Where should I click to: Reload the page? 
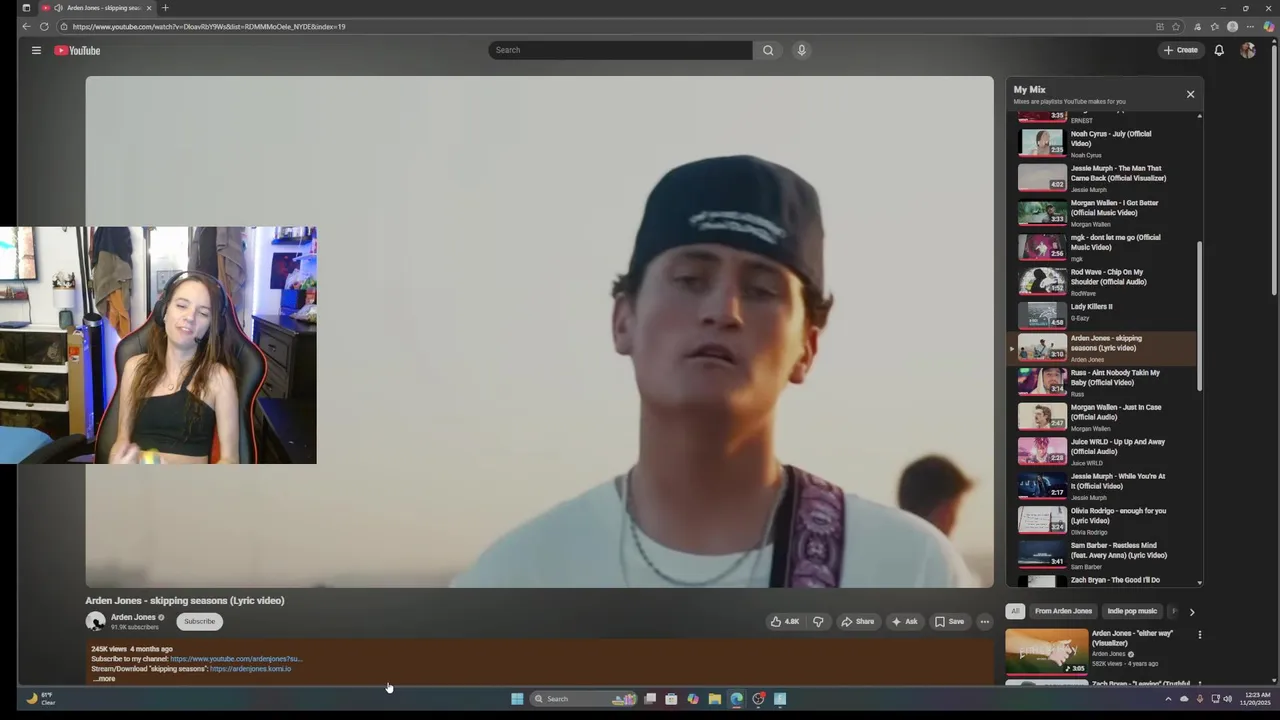(44, 26)
